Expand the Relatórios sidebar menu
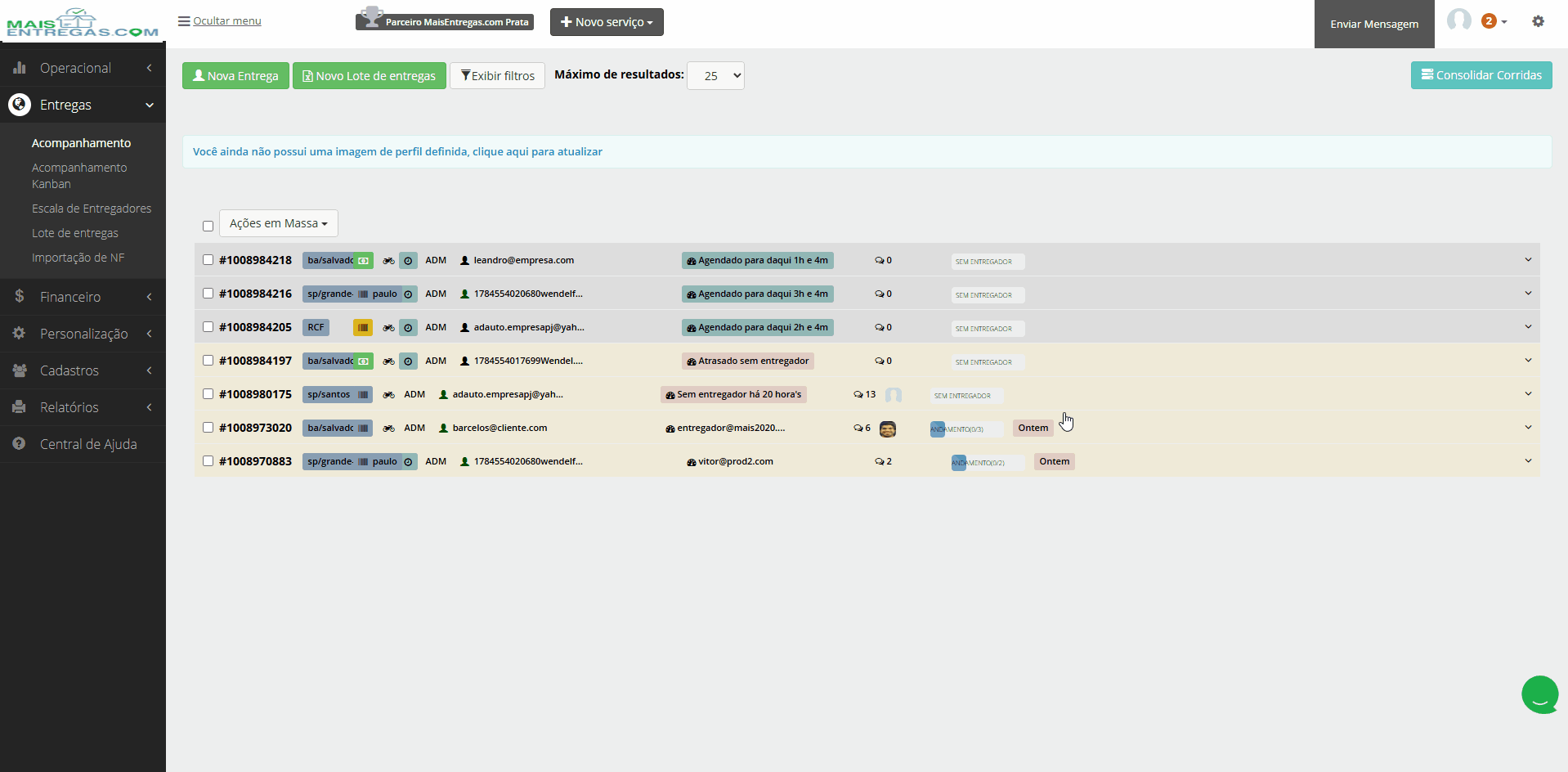 [x=83, y=407]
